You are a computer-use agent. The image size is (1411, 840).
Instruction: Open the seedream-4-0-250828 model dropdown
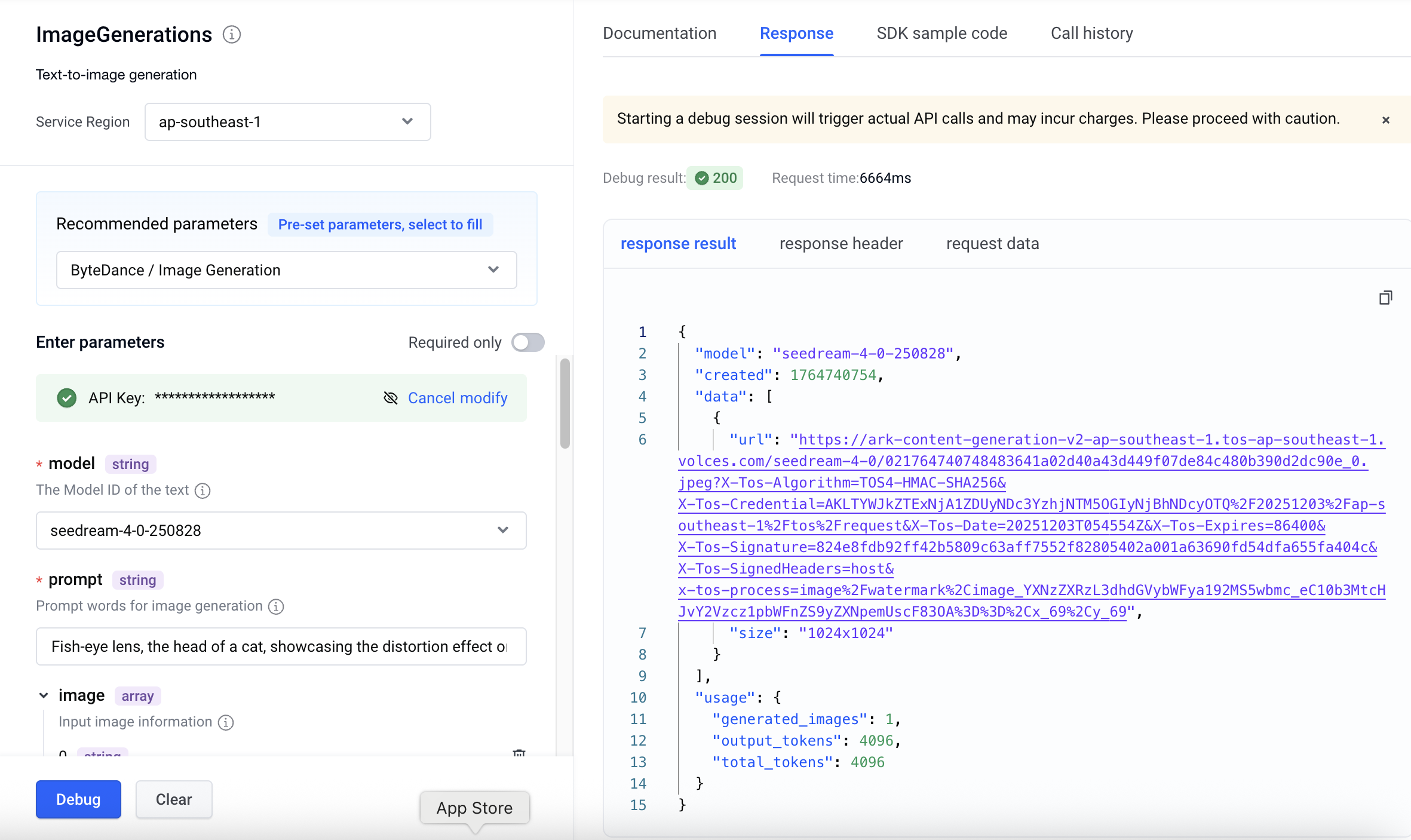click(281, 531)
